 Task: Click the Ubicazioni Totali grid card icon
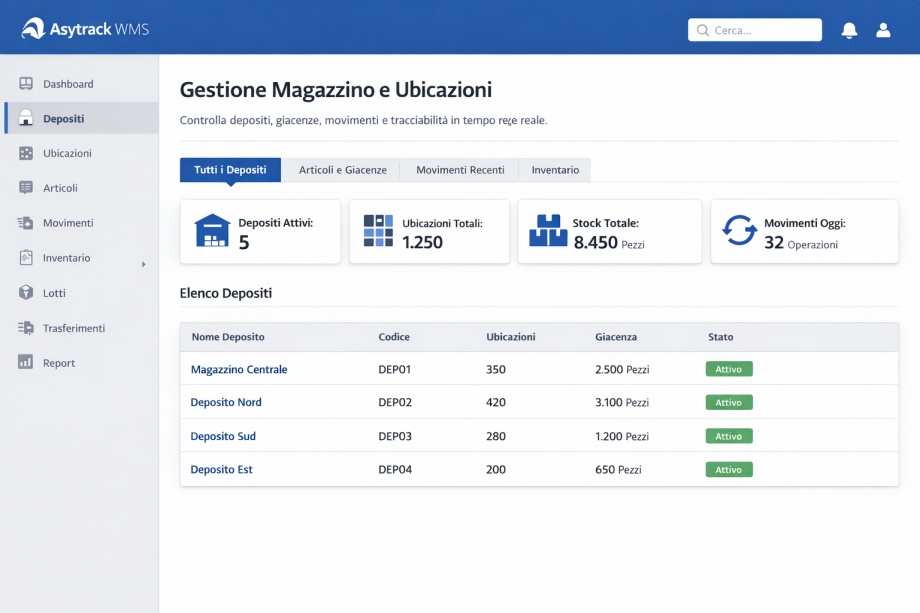[x=378, y=231]
